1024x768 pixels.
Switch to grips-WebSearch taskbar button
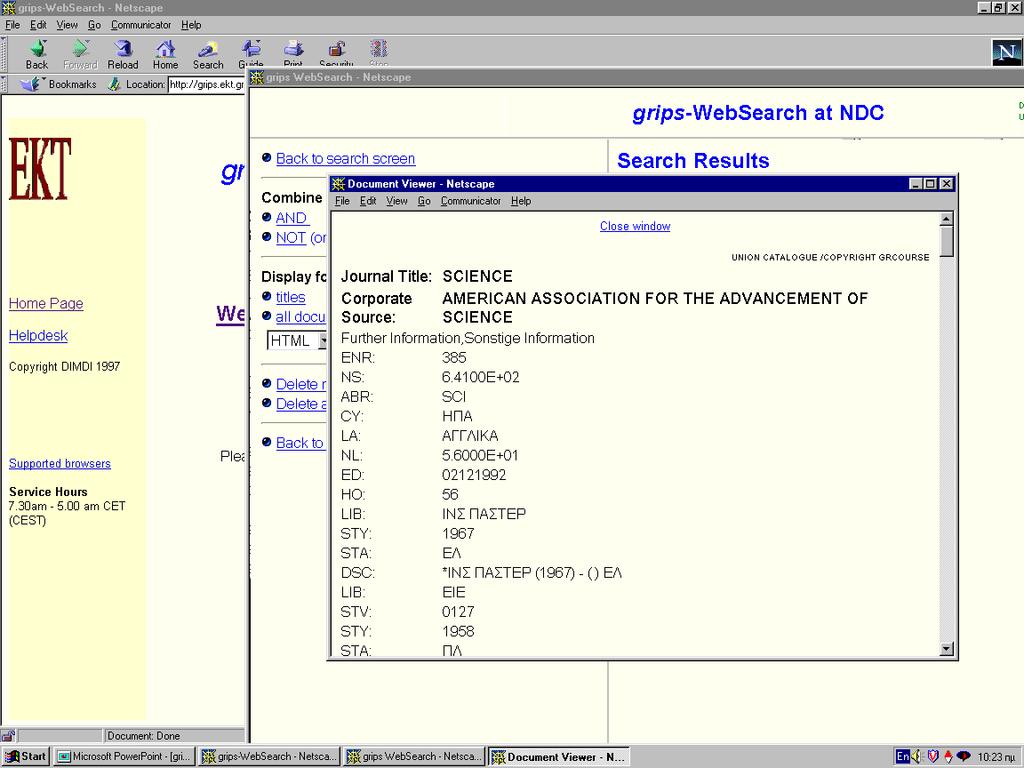269,756
